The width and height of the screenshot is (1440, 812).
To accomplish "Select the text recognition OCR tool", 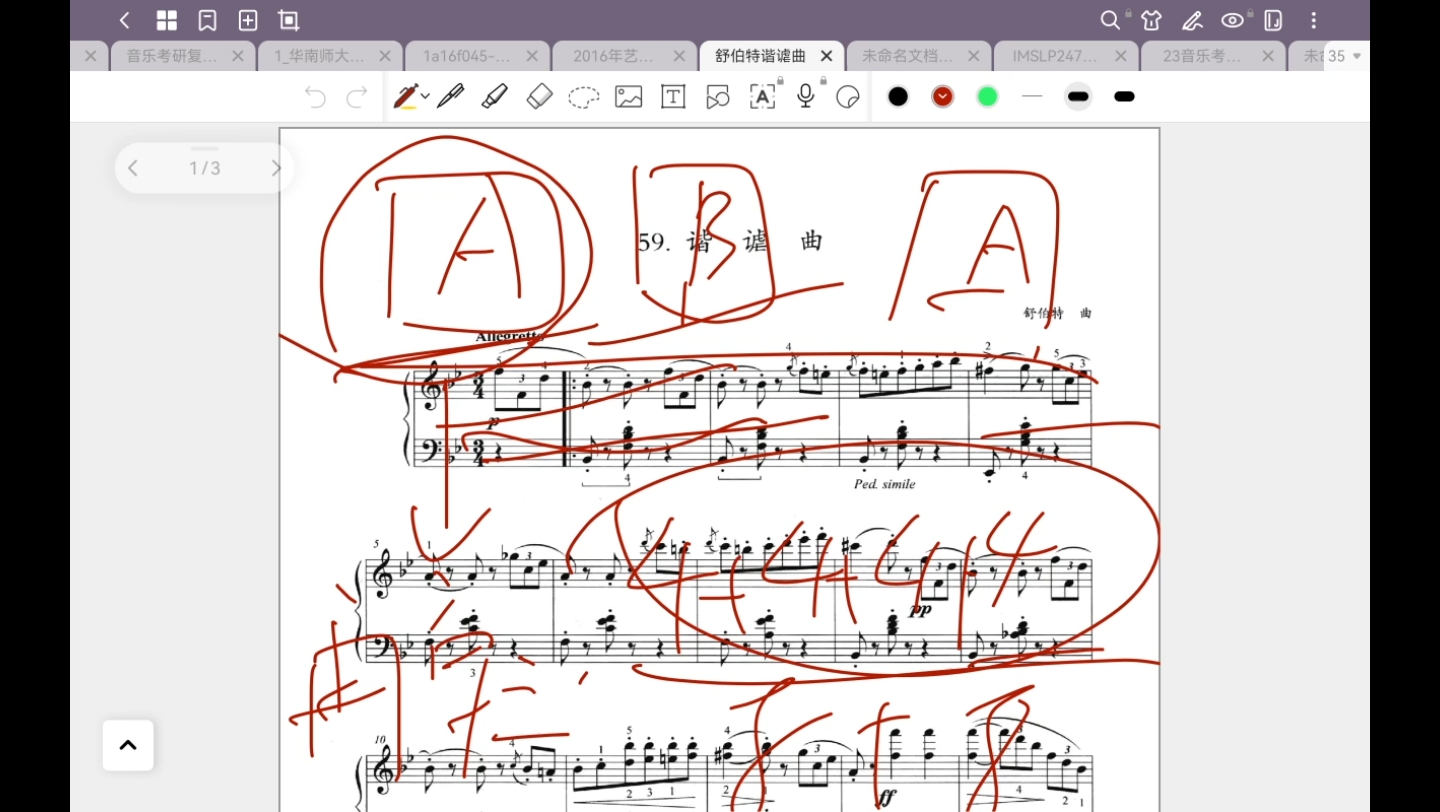I will tap(762, 97).
